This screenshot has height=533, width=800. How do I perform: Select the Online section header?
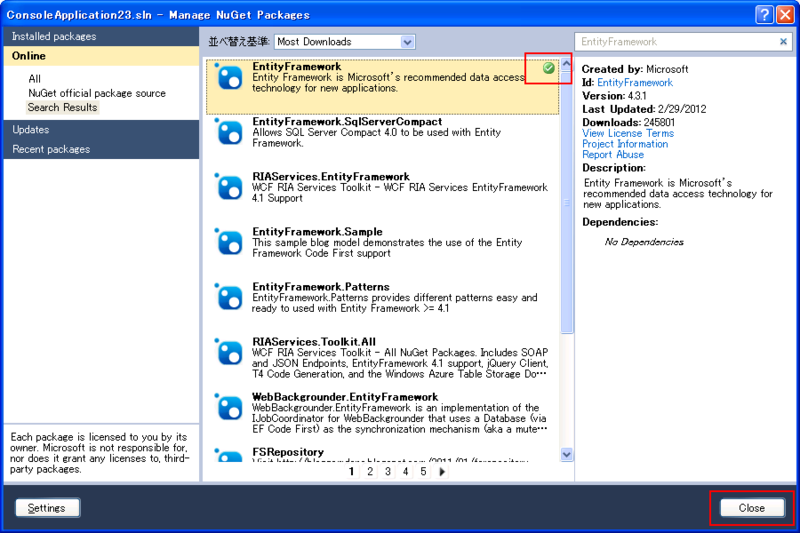102,56
